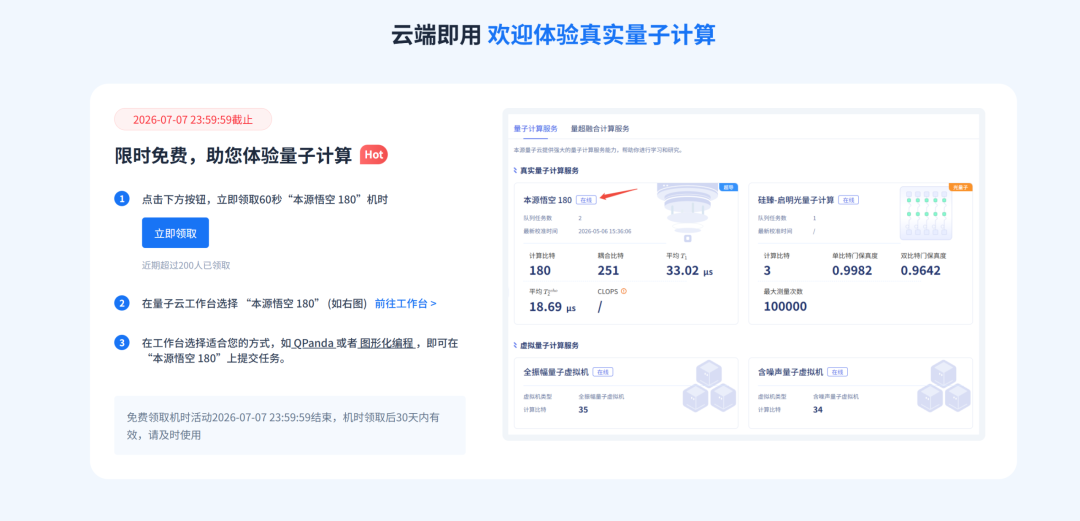
Task: Click the cubes icon on 全振幅量子虚拟机 card
Action: click(709, 386)
